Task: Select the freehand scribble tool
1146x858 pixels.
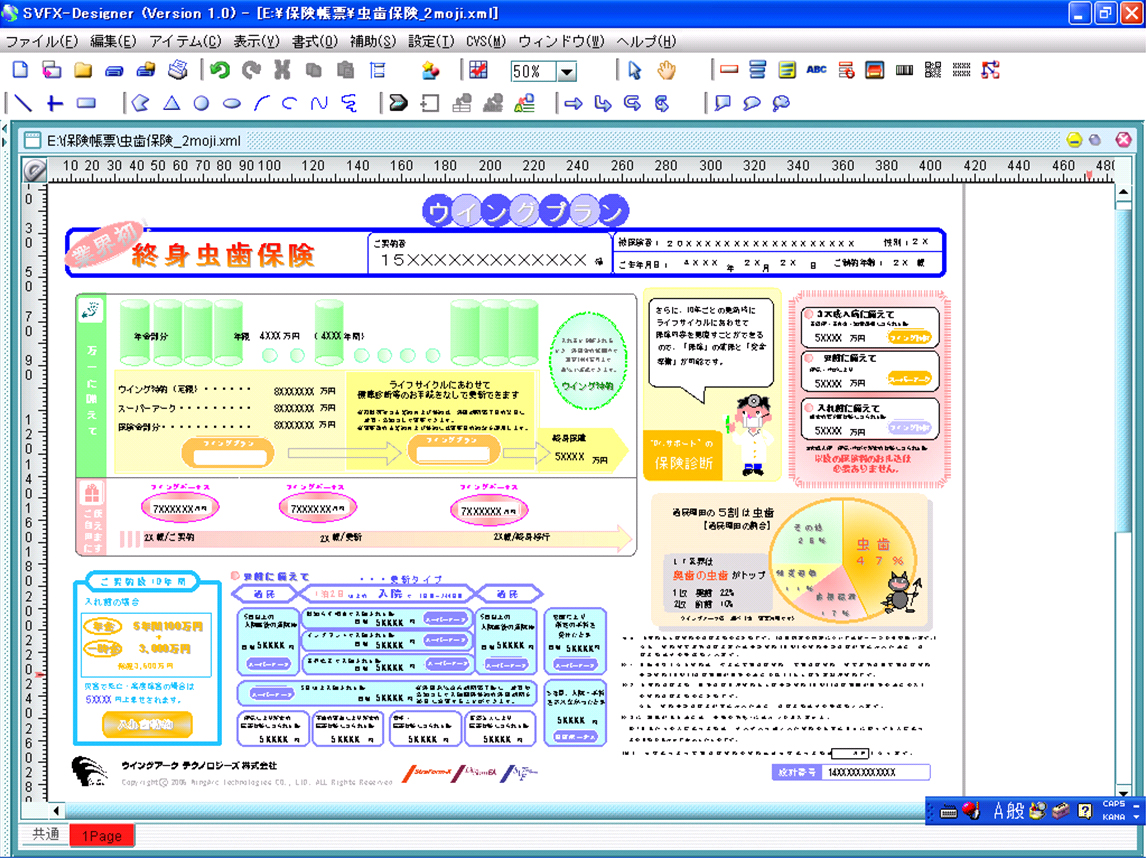Action: [x=349, y=103]
